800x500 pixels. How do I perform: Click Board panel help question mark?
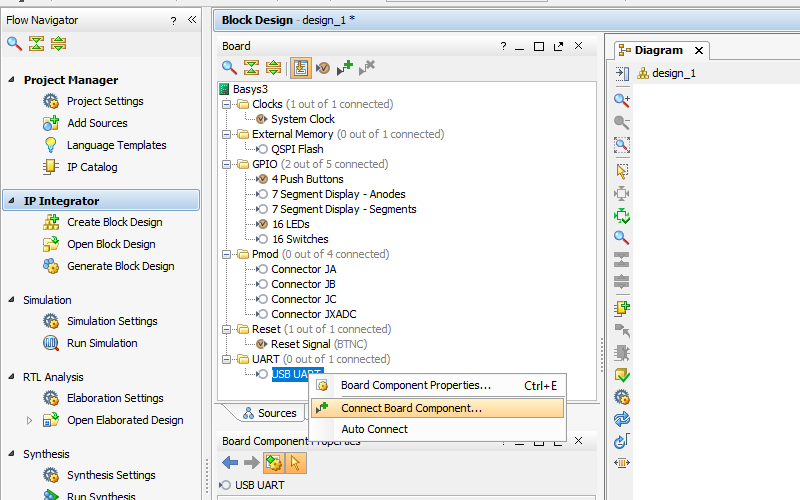[504, 46]
